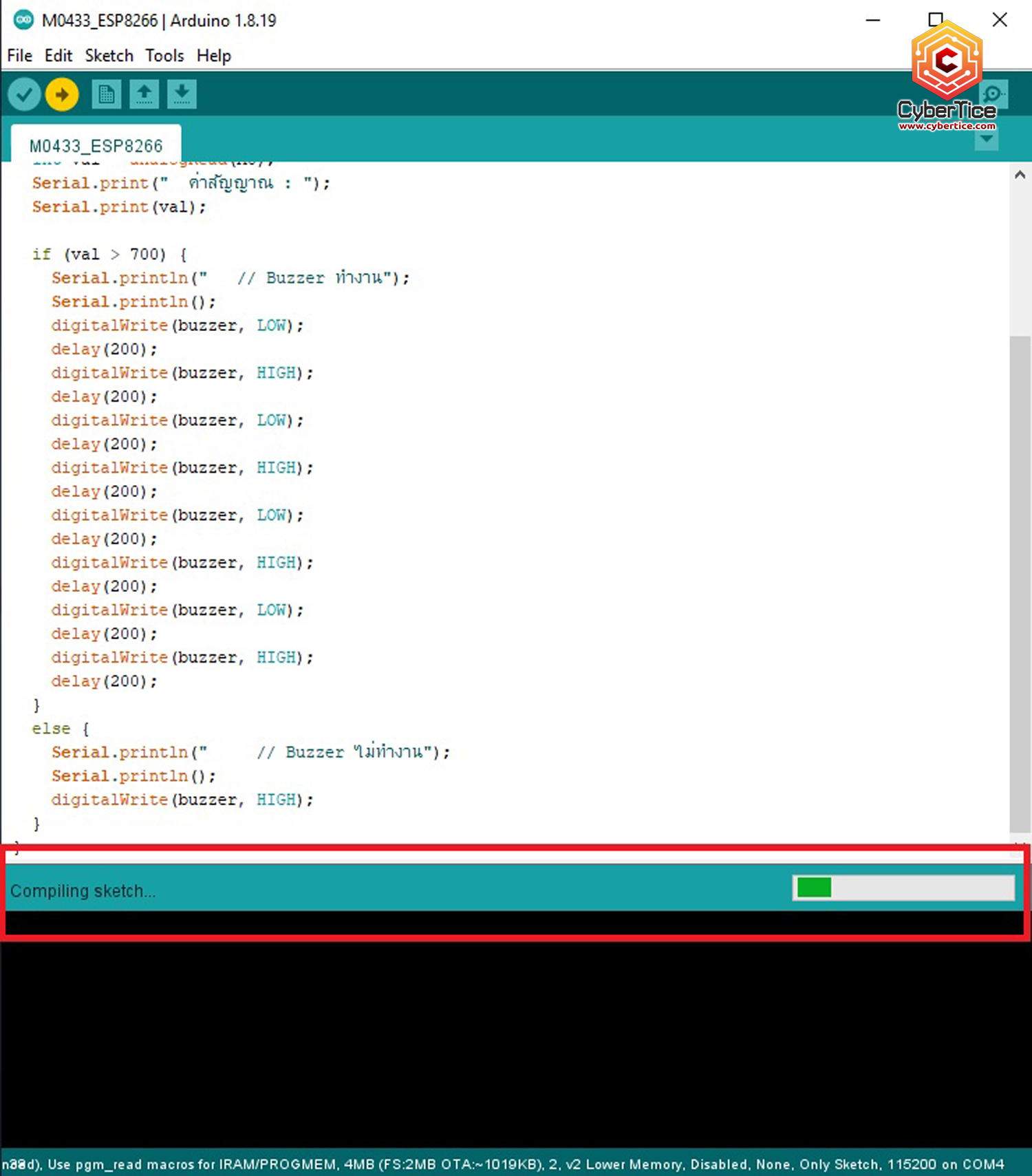Open the Serial Monitor magnifier icon
The image size is (1032, 1176).
(x=994, y=94)
